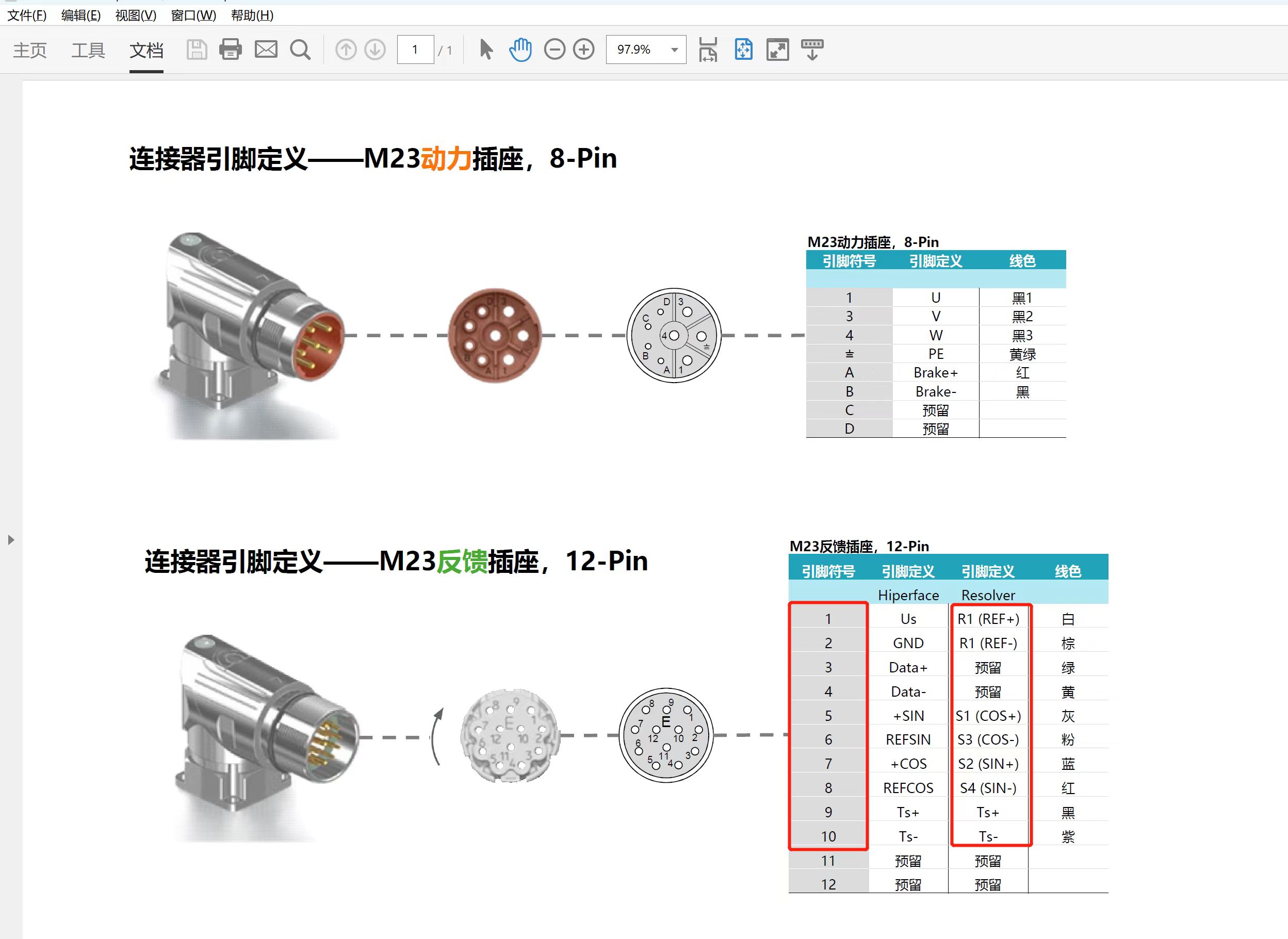Toggle fit full page view
Image resolution: width=1288 pixels, height=939 pixels.
[743, 50]
